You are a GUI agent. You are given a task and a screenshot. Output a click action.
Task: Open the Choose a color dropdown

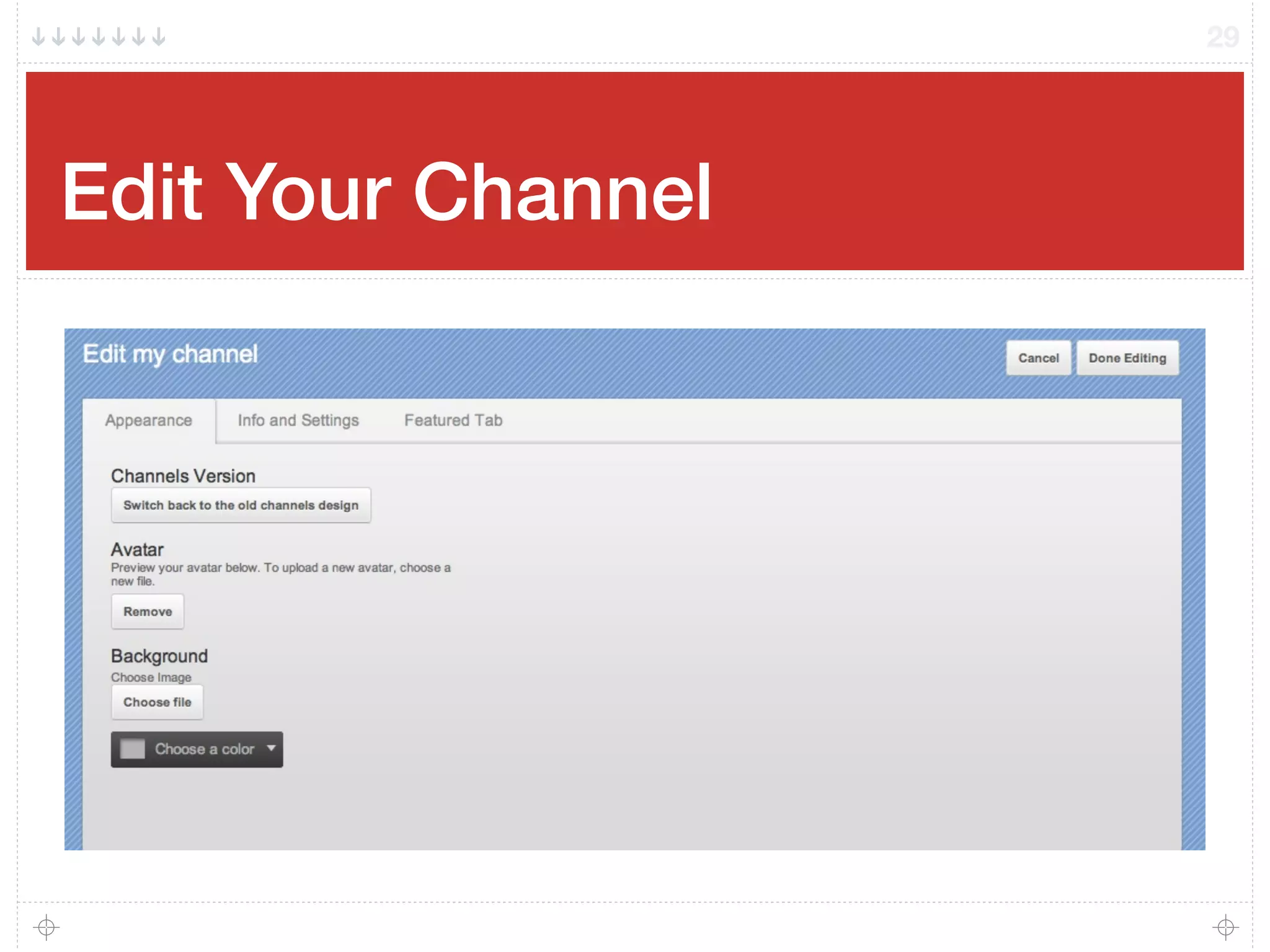pos(197,749)
